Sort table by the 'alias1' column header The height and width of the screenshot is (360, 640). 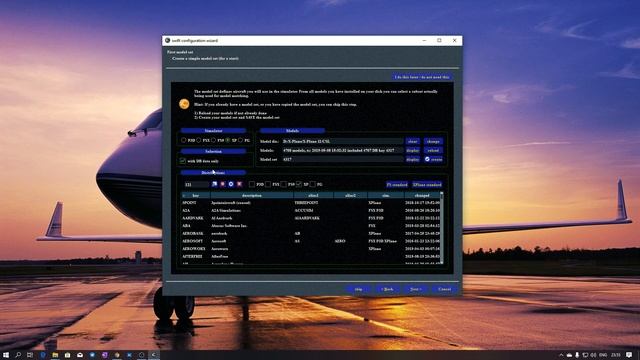pyautogui.click(x=313, y=196)
